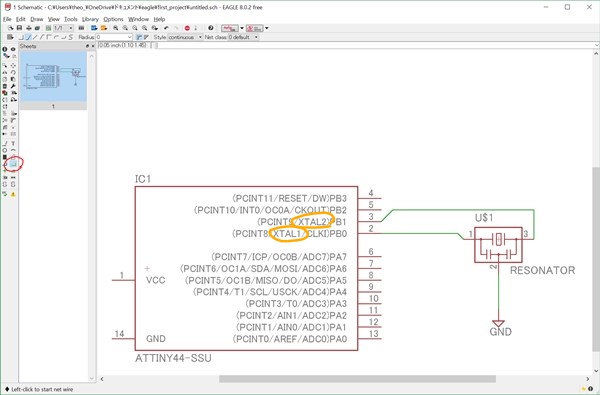Screen dimensions: 600x395
Task: Undock the Sheets panel with the pin
Action: (x=88, y=46)
